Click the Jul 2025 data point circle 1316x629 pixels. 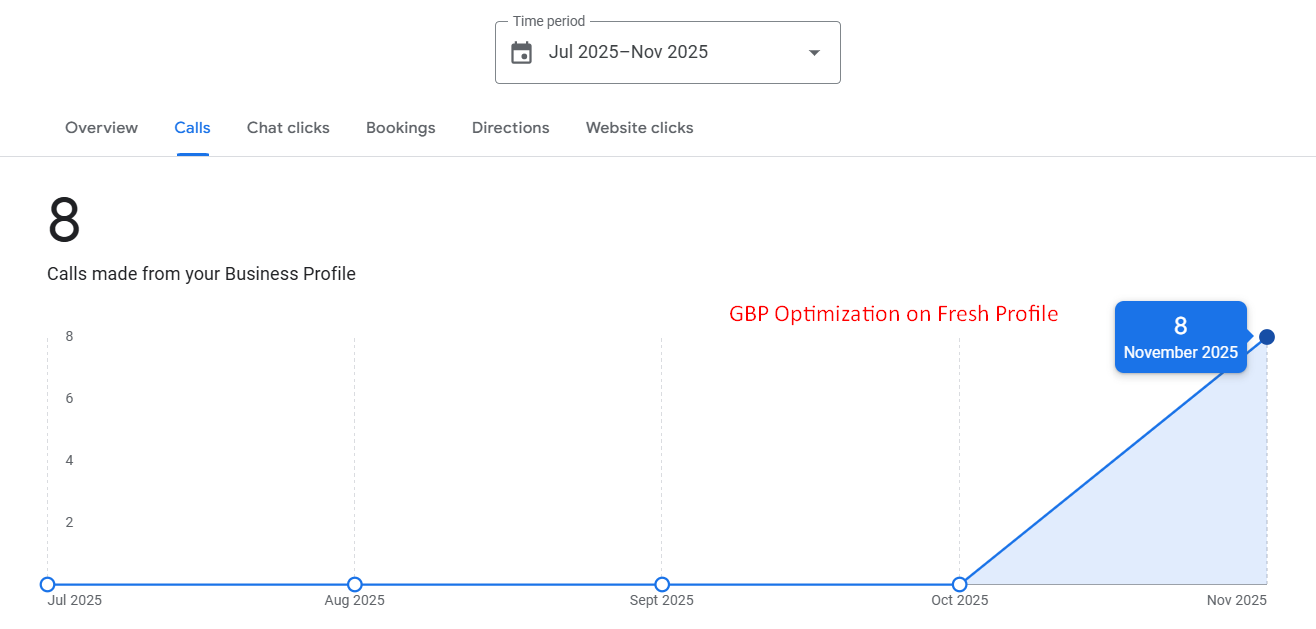tap(47, 584)
